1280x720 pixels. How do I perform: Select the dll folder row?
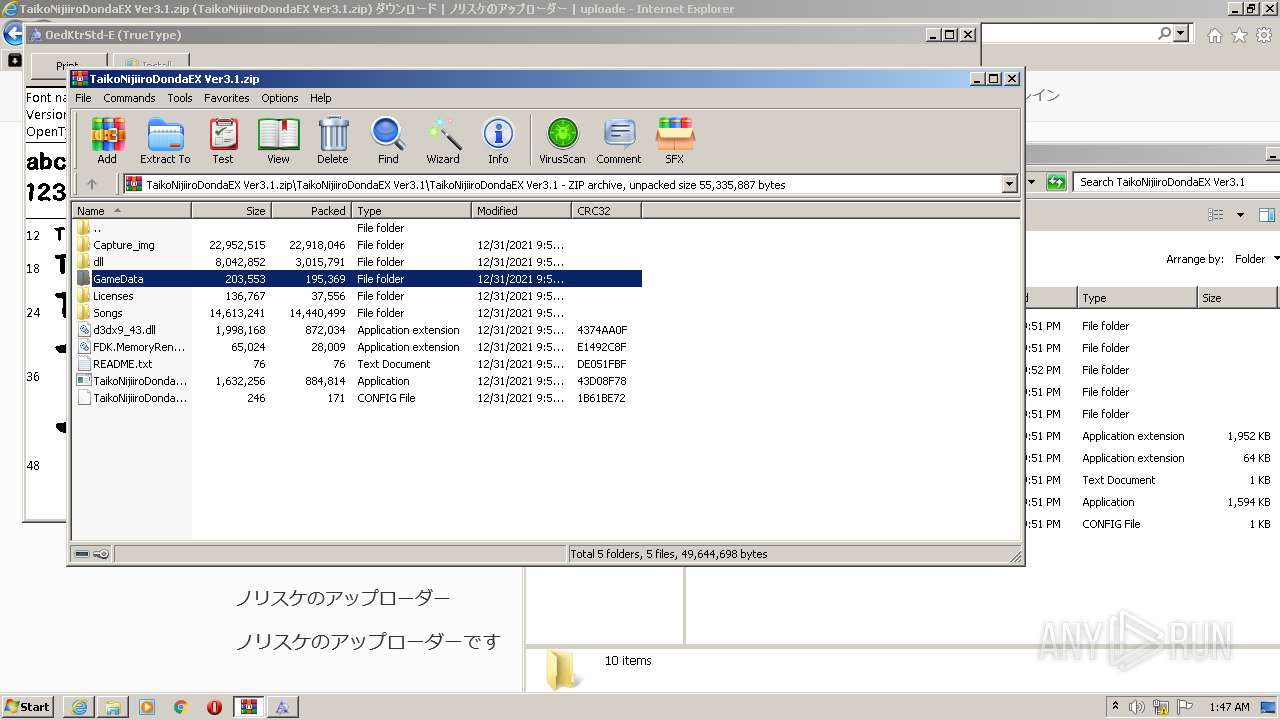point(357,262)
